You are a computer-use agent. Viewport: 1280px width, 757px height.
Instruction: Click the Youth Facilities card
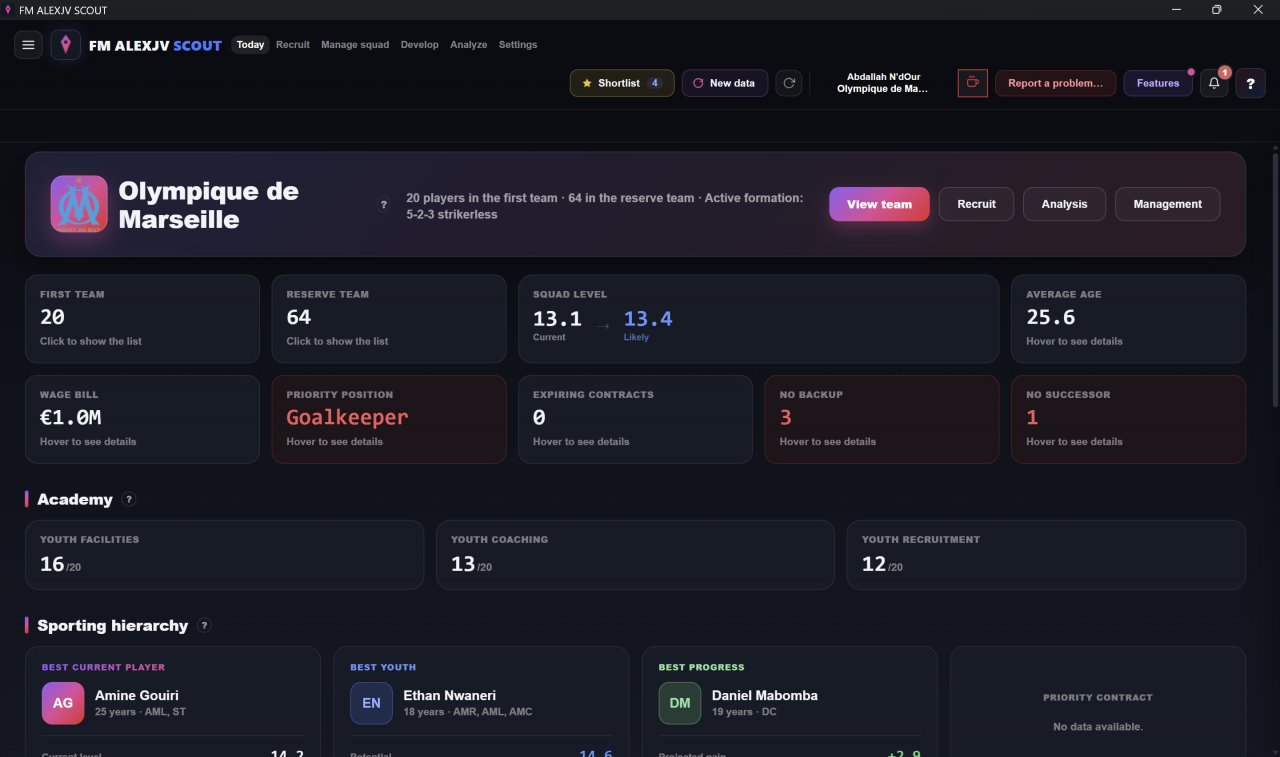tap(225, 555)
